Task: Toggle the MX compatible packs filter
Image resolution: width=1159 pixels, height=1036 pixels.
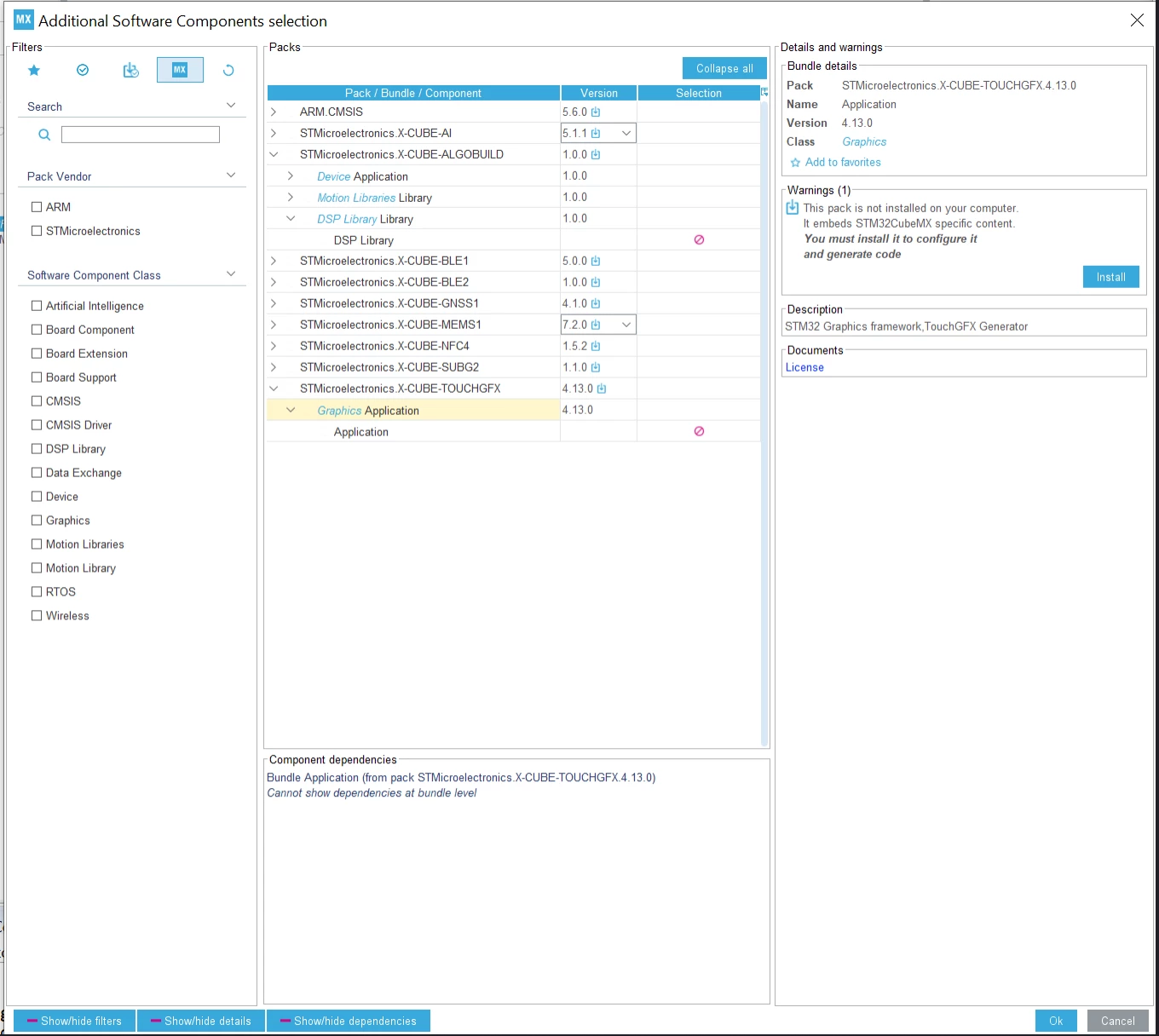Action: [x=180, y=70]
